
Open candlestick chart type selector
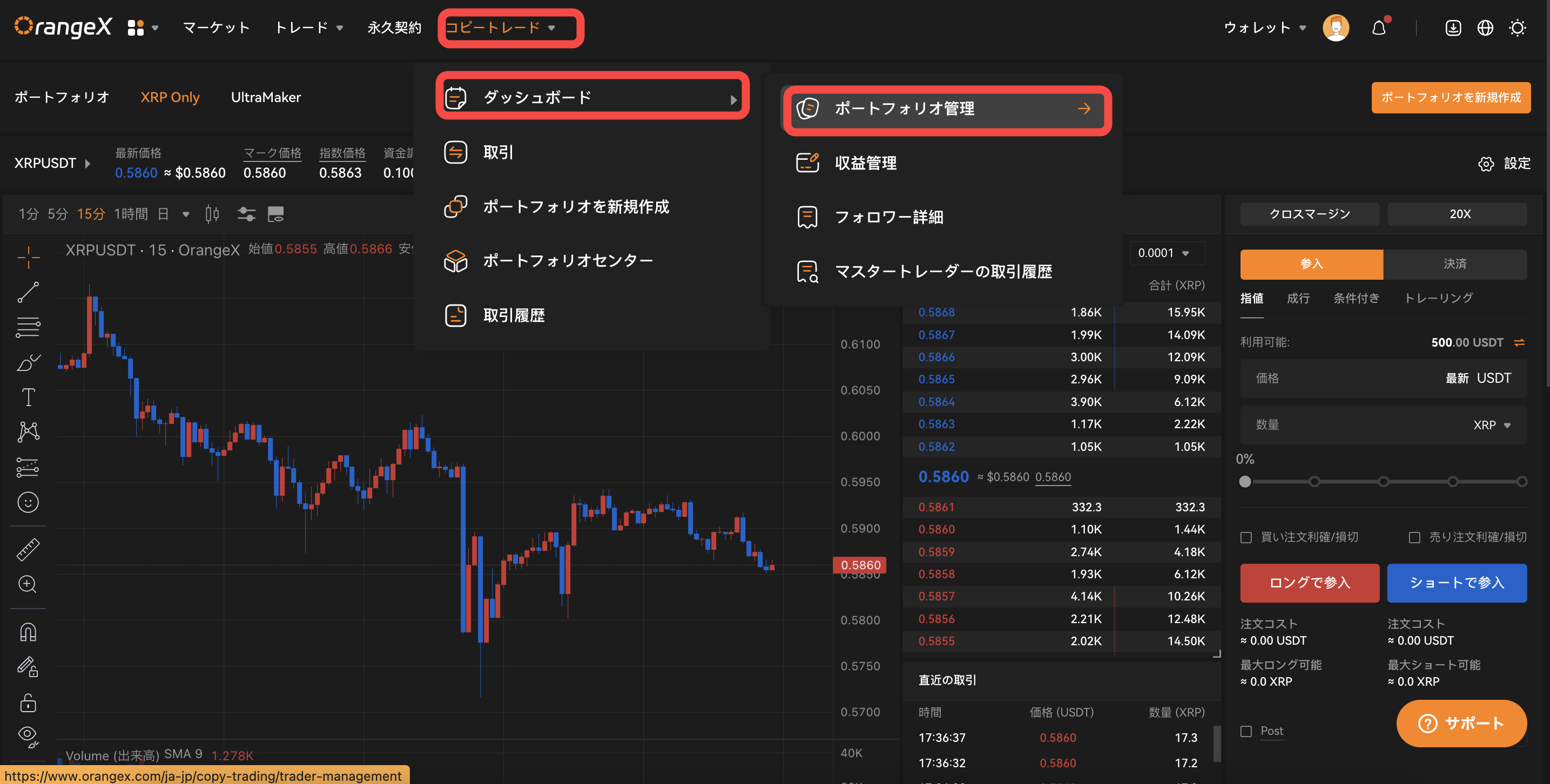click(212, 214)
